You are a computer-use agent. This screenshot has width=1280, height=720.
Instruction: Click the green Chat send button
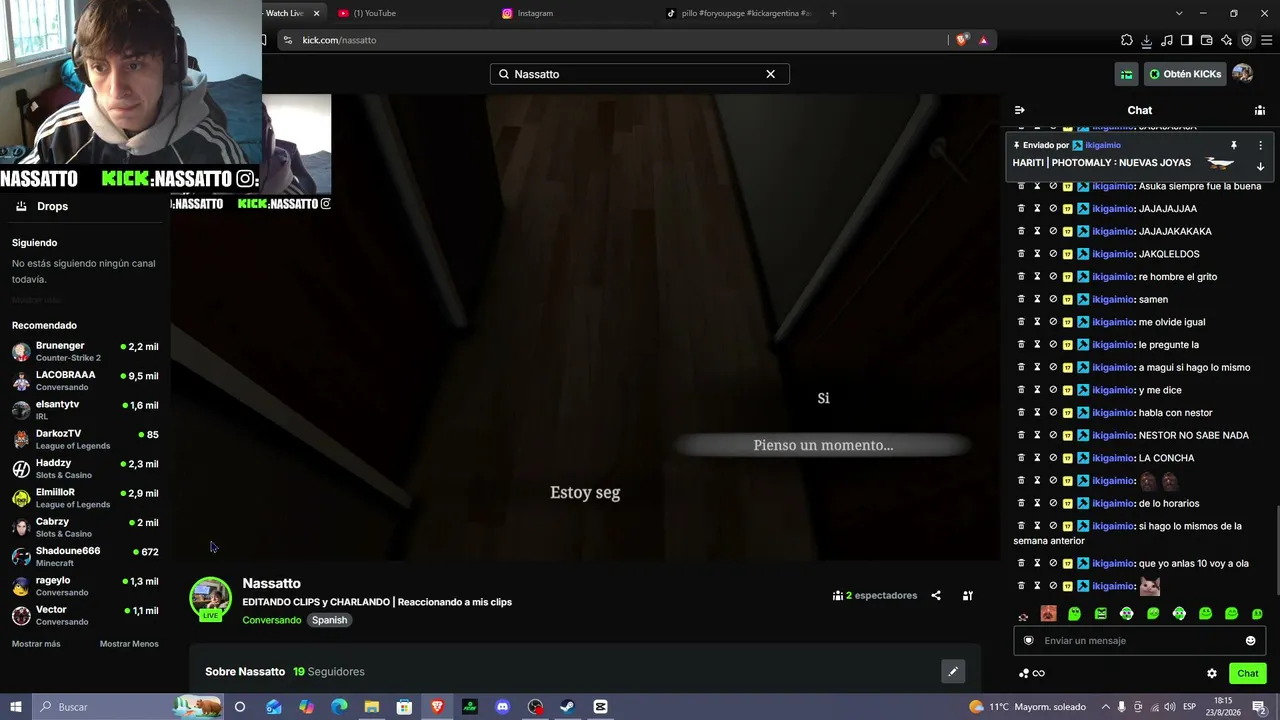tap(1248, 674)
